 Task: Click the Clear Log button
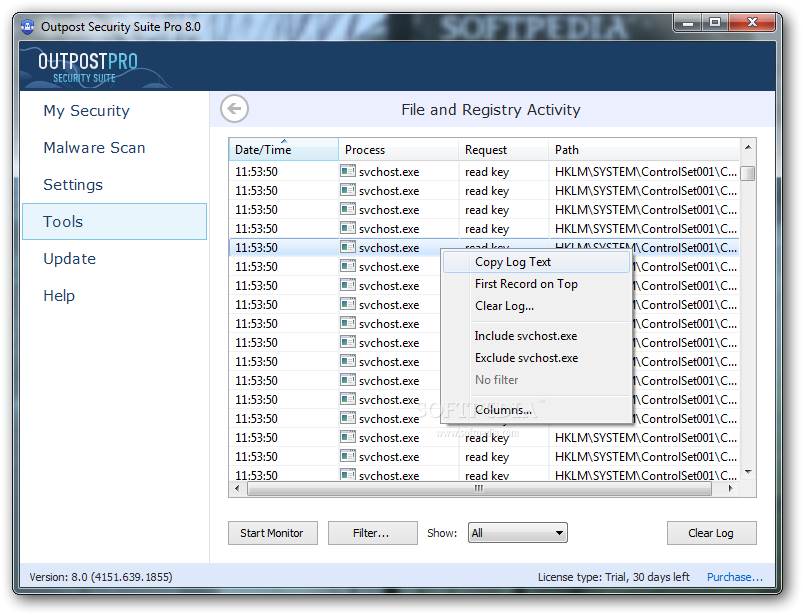(711, 533)
